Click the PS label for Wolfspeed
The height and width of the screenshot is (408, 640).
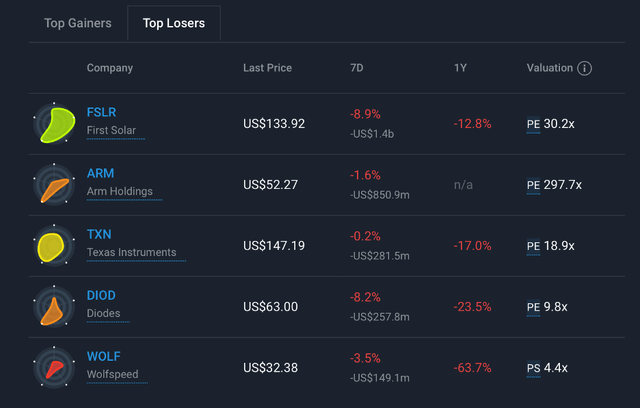[533, 368]
